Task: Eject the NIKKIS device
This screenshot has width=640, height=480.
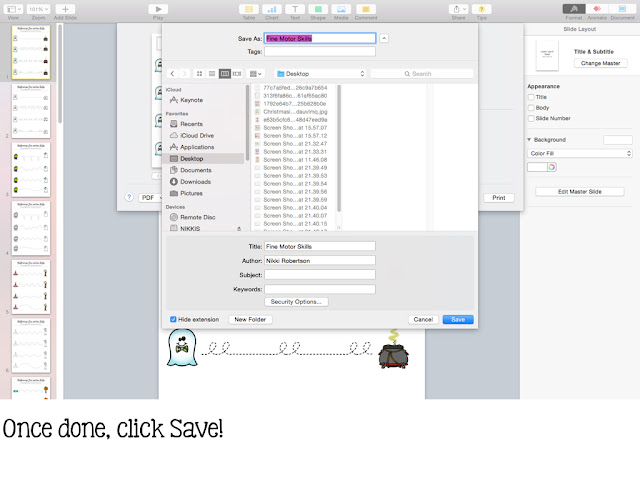Action: pyautogui.click(x=239, y=229)
